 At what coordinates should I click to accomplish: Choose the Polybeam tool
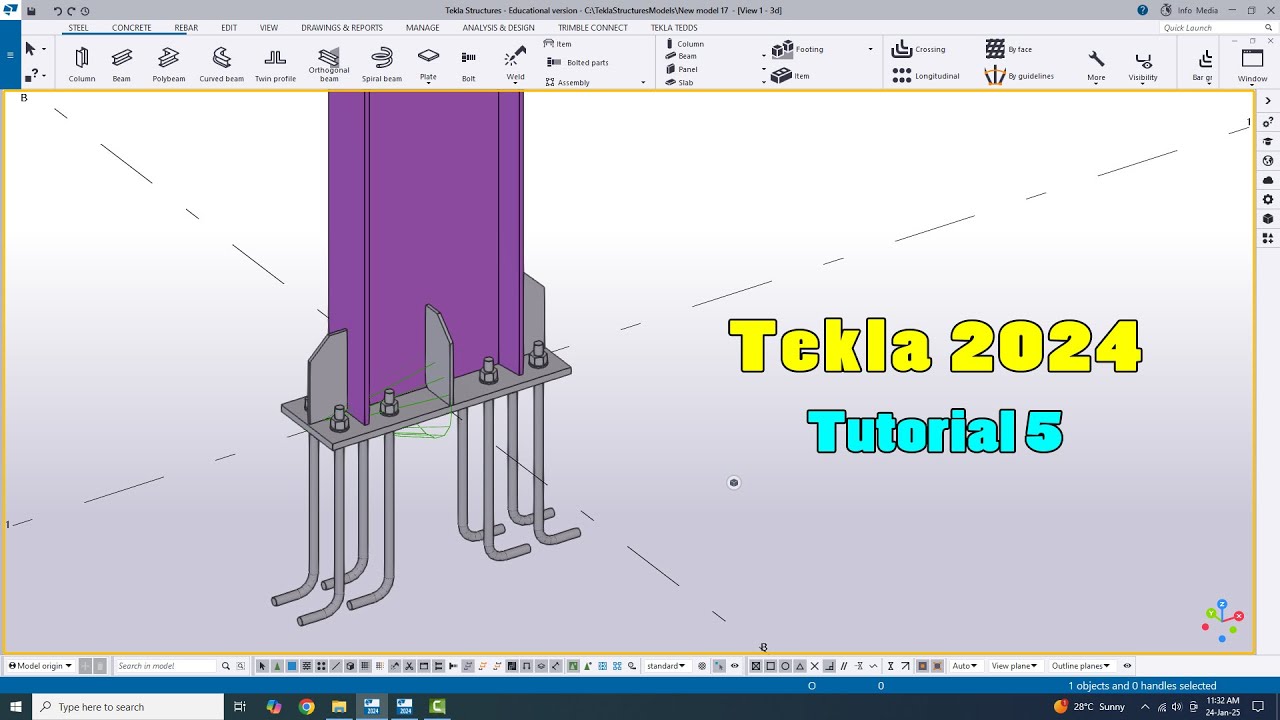click(x=169, y=64)
